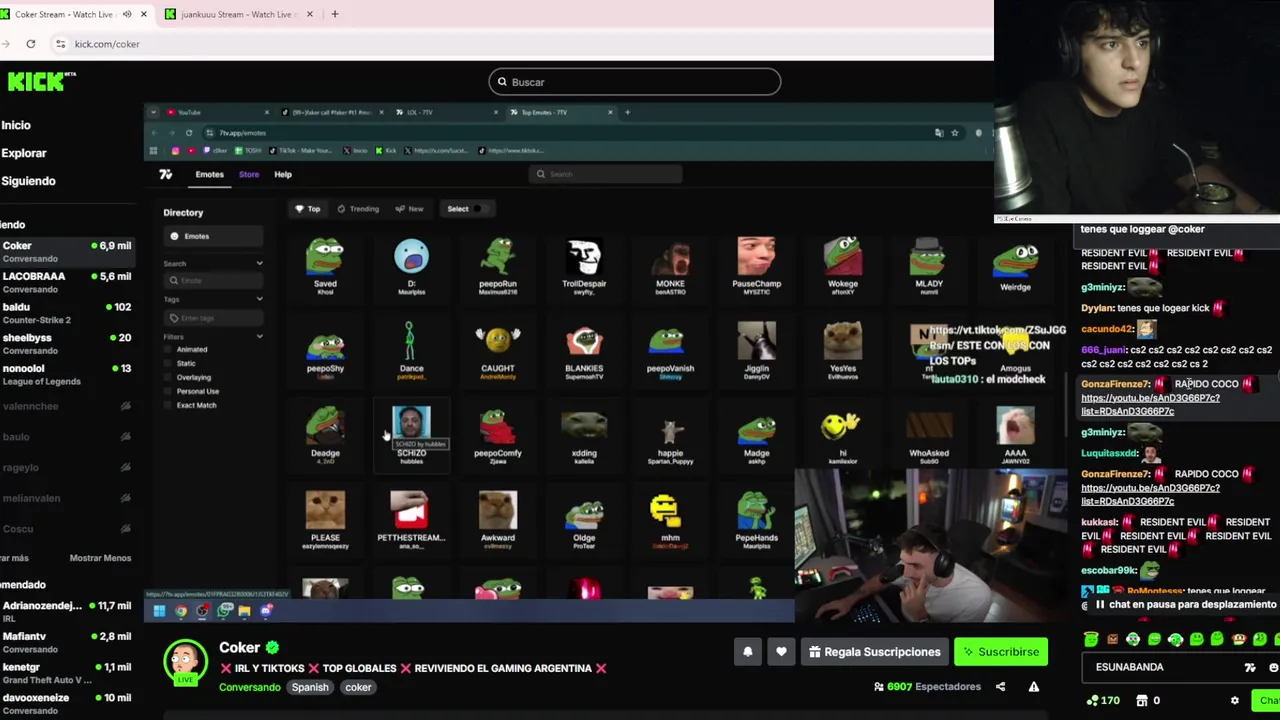
Task: Click the Regala Suscripciones button
Action: pyautogui.click(x=874, y=652)
